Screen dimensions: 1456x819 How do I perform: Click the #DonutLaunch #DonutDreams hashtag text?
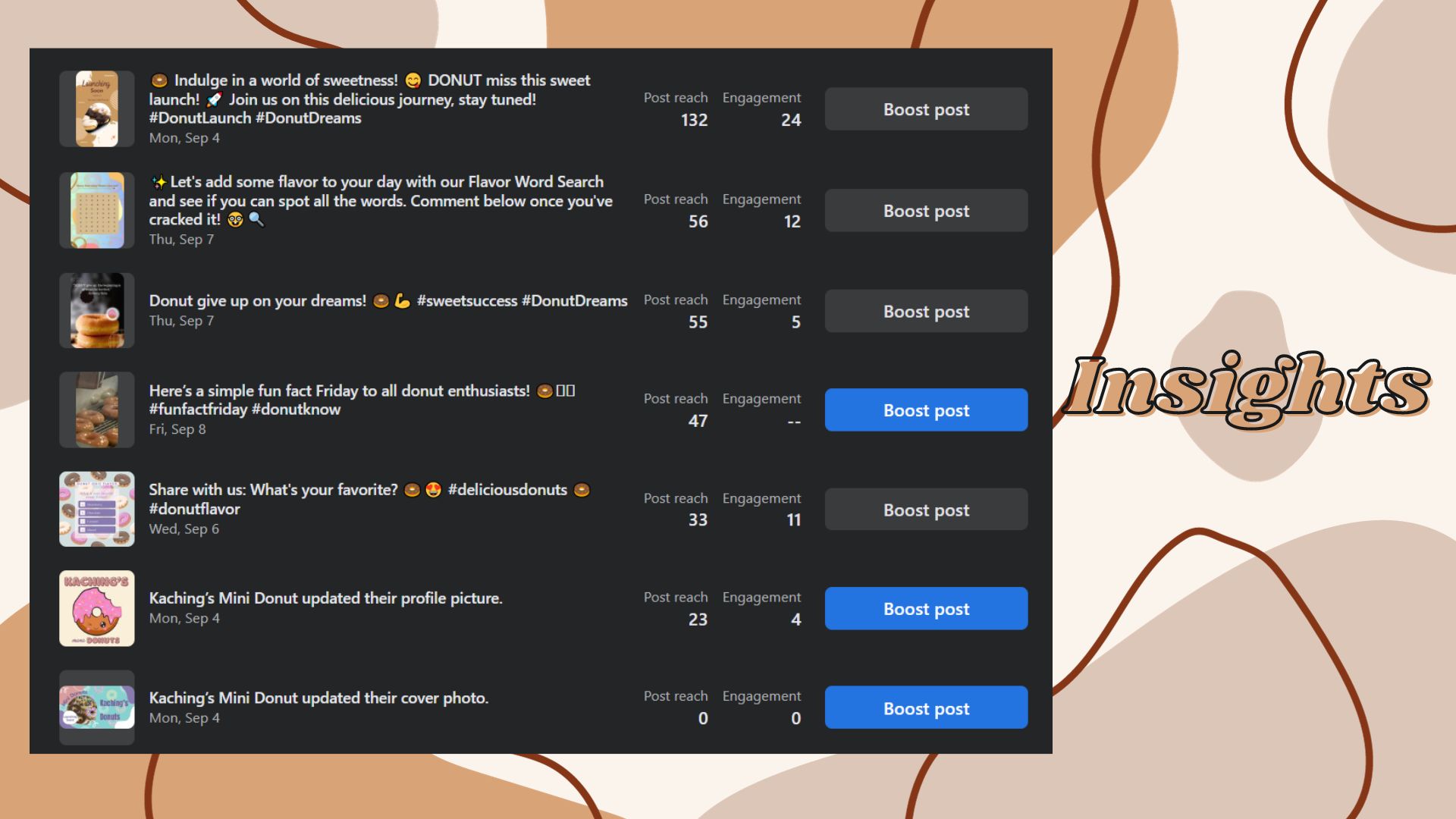click(x=255, y=118)
